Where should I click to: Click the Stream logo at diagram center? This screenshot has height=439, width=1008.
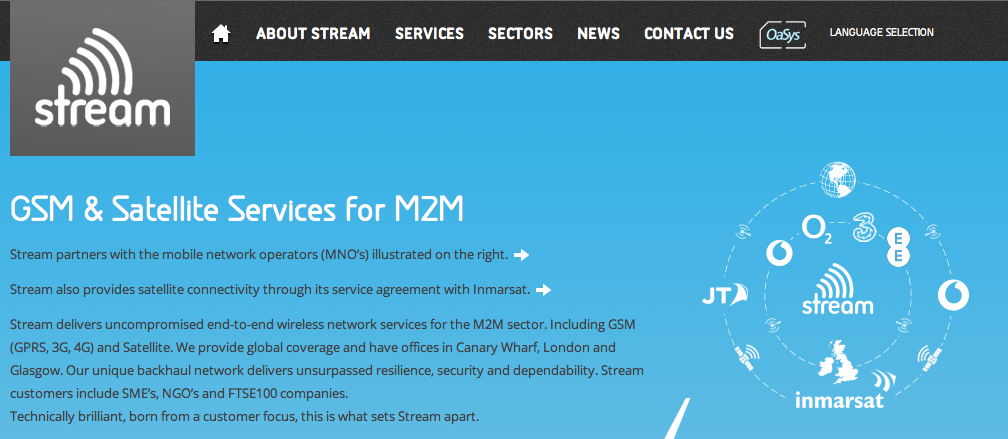pyautogui.click(x=837, y=291)
